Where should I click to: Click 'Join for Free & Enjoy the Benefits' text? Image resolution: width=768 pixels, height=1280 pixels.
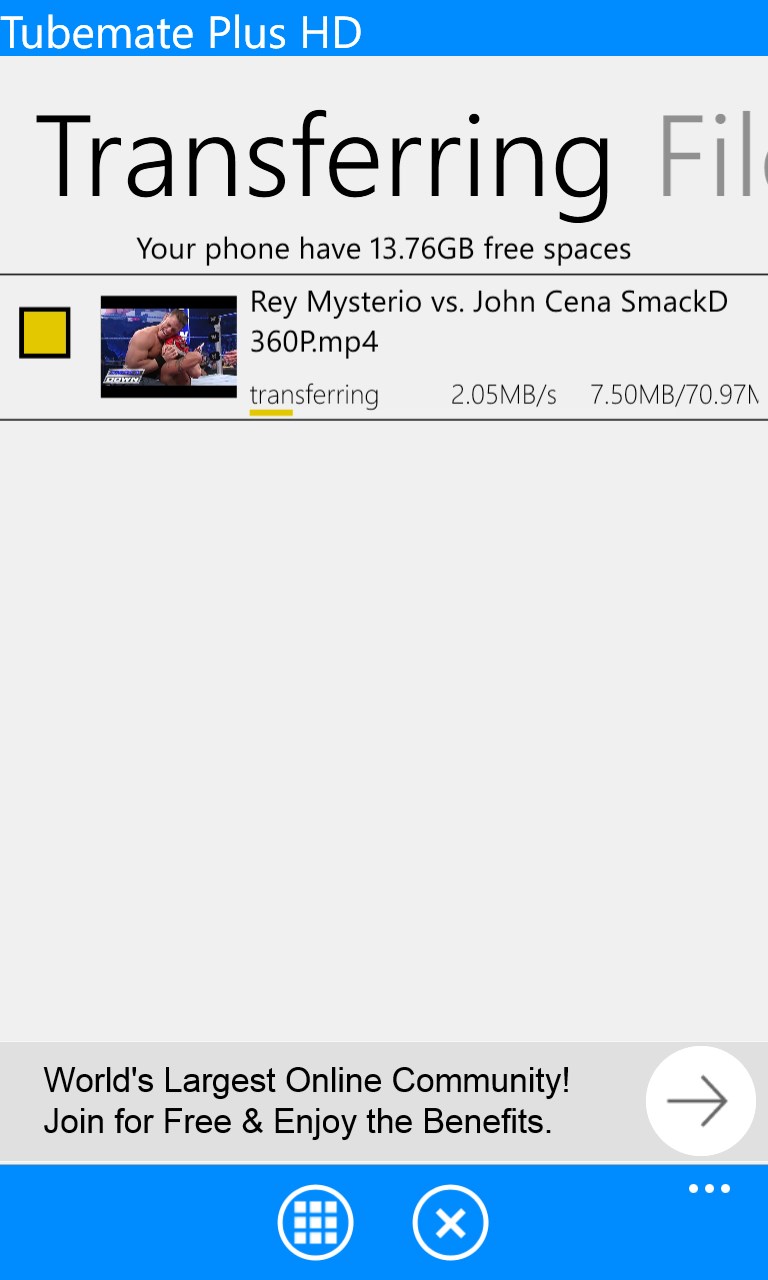tap(298, 1121)
